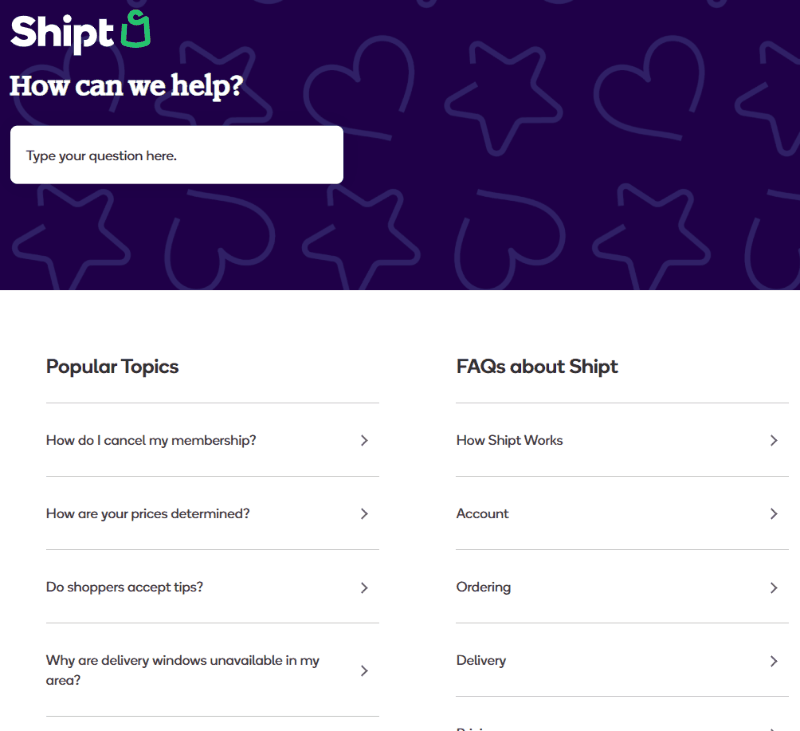Select the Delivery FAQ category

(x=481, y=660)
